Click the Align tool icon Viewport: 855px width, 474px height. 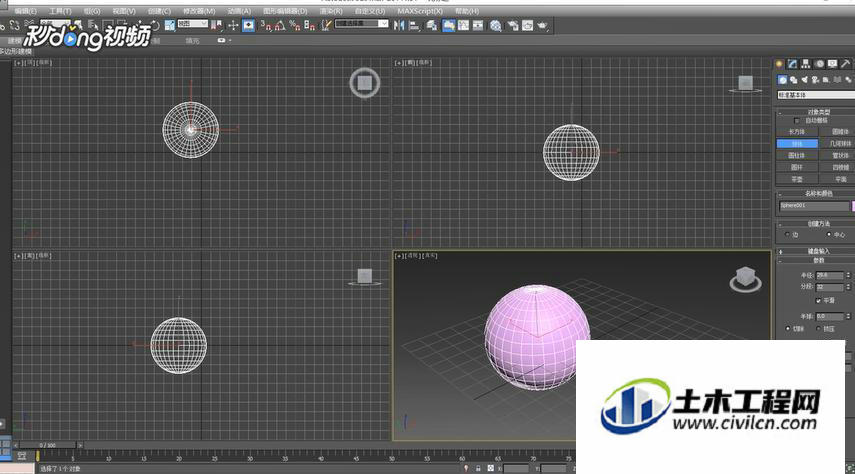point(414,25)
